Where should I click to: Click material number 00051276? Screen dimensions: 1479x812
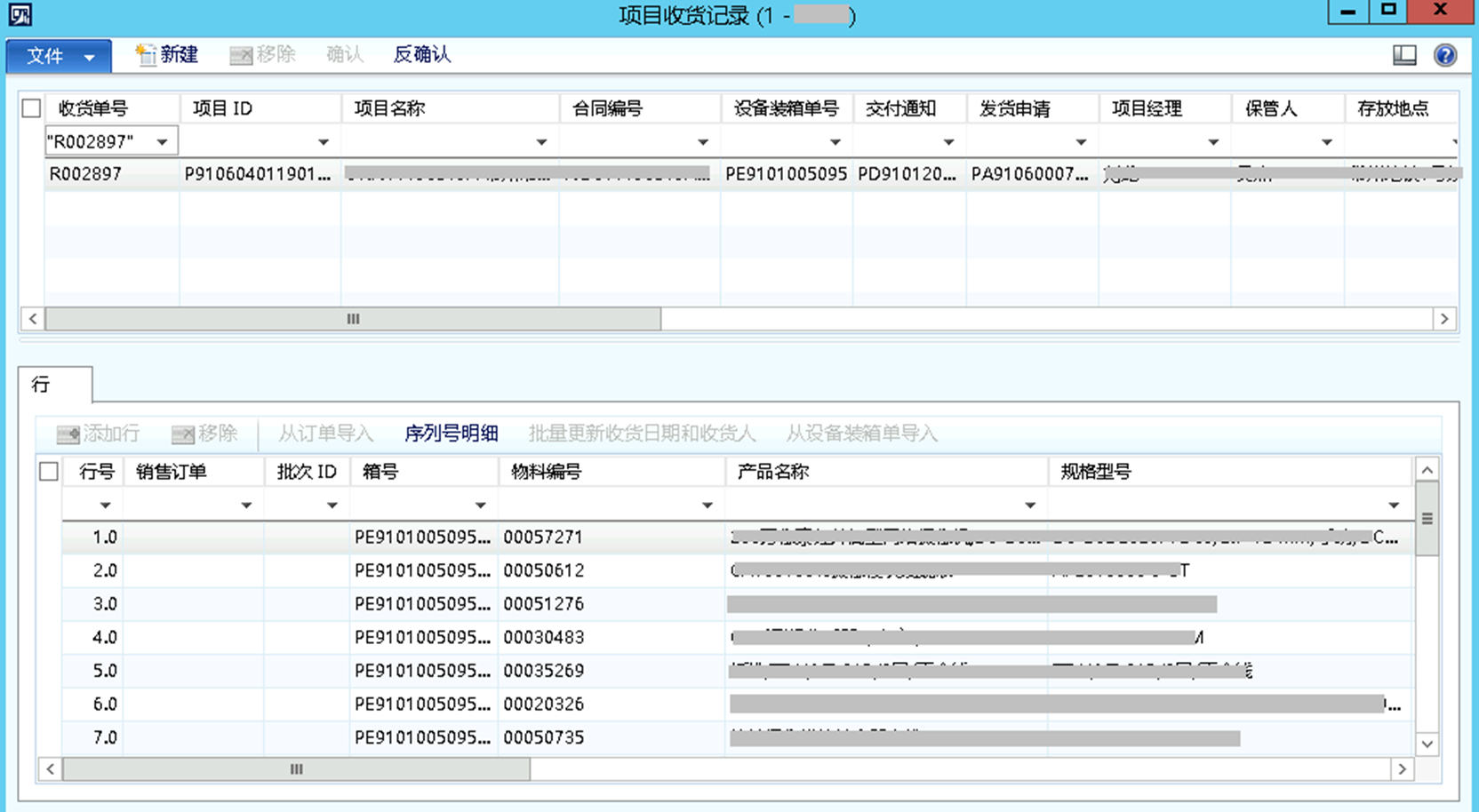coord(543,604)
